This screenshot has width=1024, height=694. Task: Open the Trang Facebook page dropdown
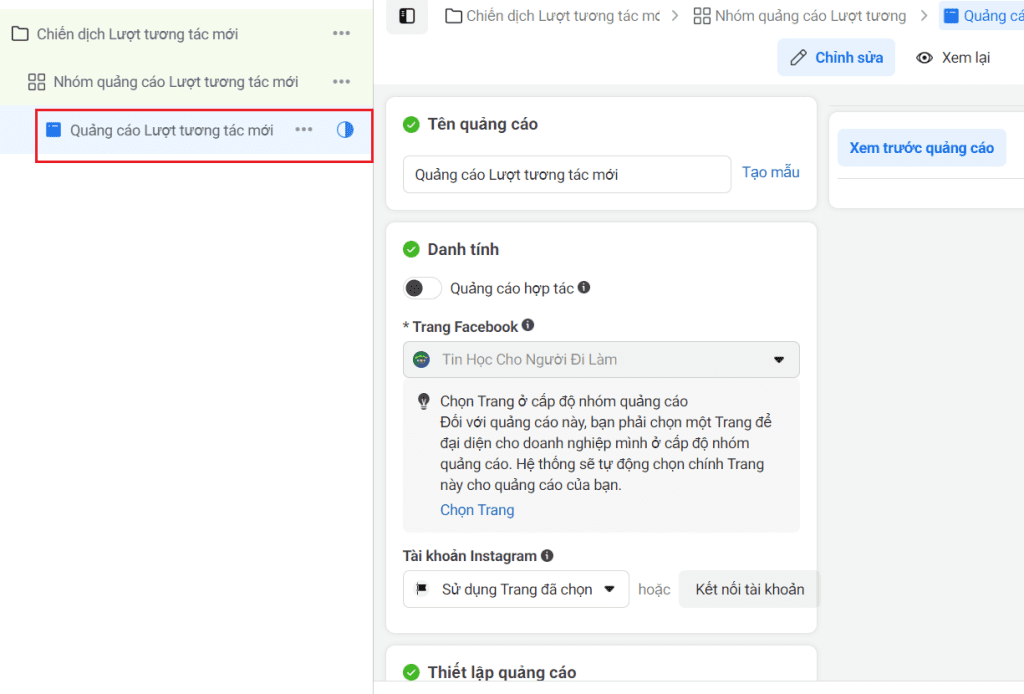coord(601,360)
